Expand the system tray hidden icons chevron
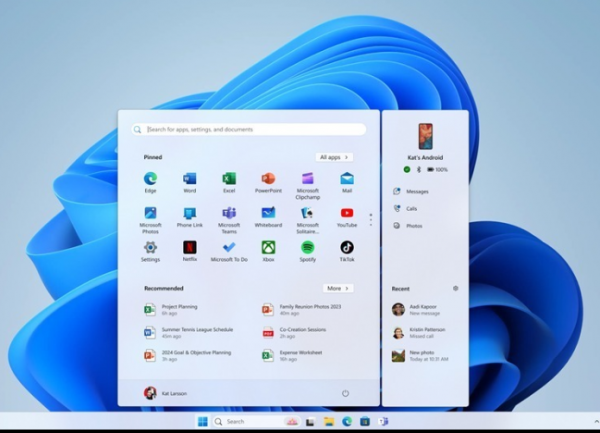 597,422
